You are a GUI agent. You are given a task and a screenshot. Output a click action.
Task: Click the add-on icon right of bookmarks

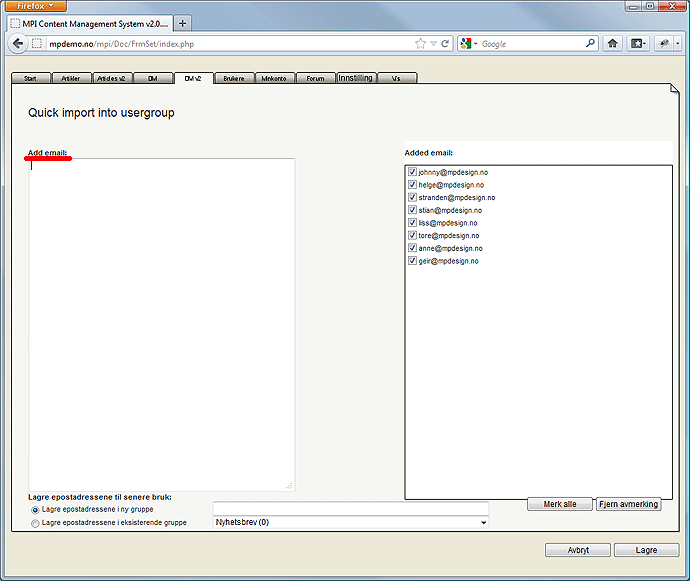coord(664,43)
